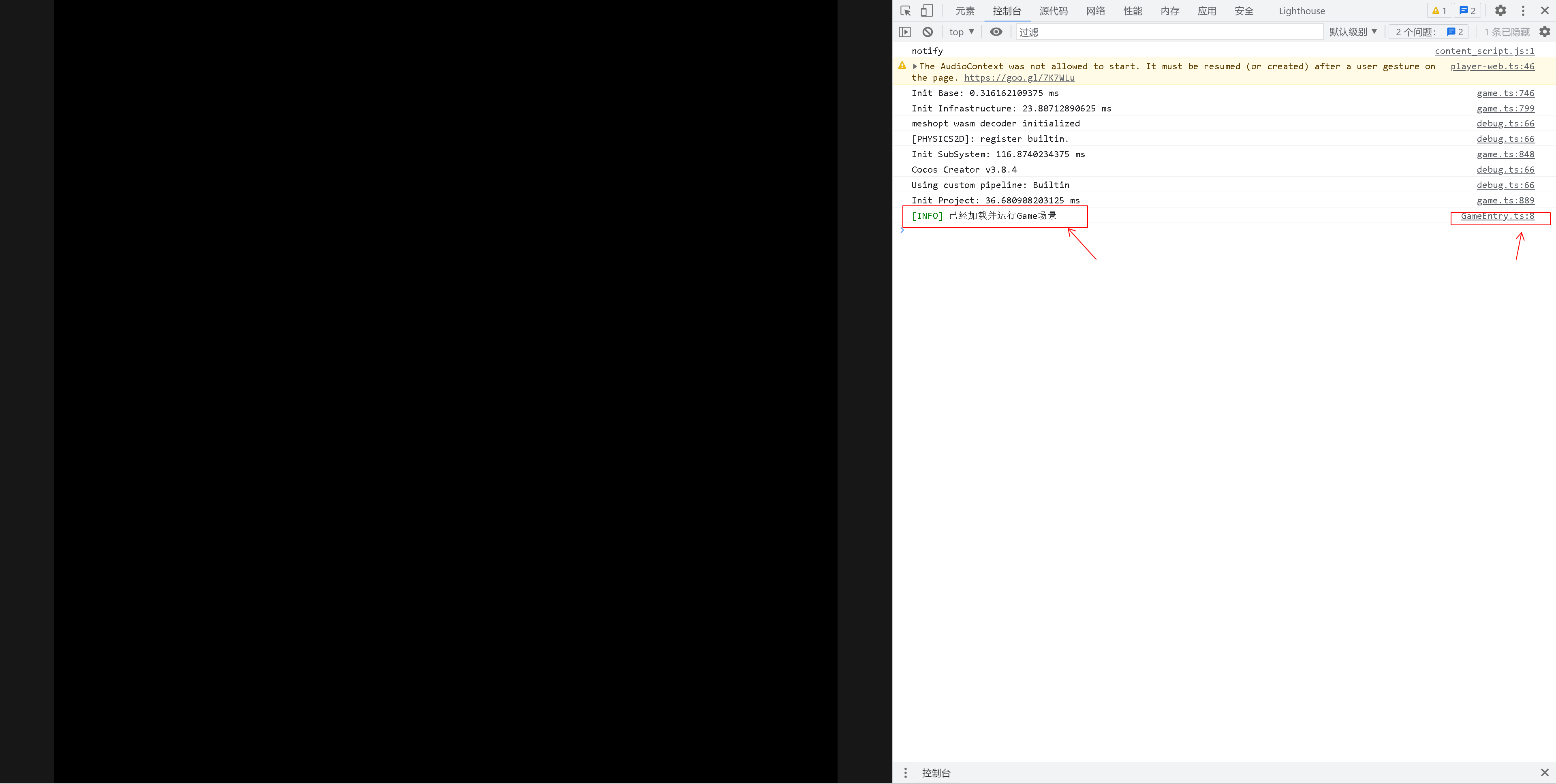This screenshot has height=784, width=1556.
Task: Close the bottom console drawer
Action: click(1545, 773)
